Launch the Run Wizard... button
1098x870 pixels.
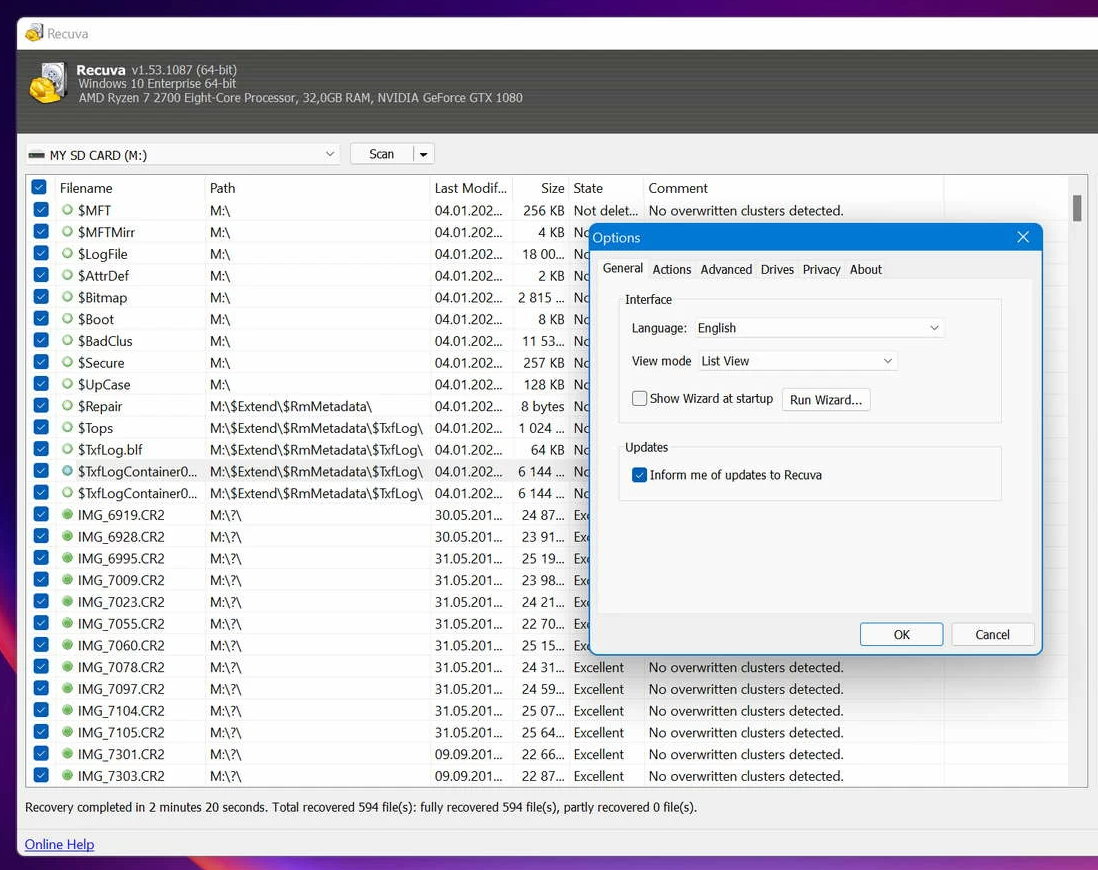tap(826, 399)
